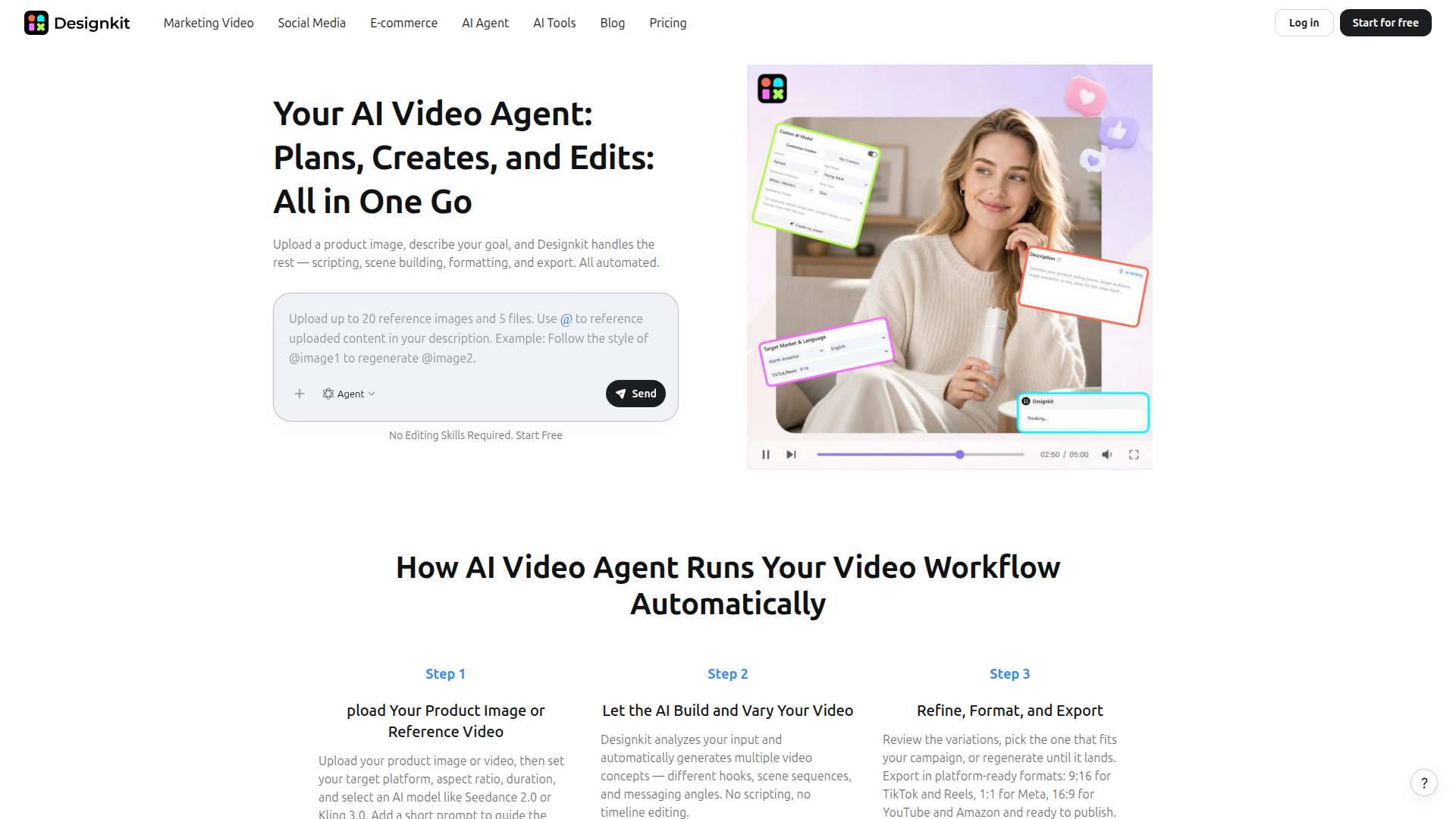Click the Log in button
Screen dimensions: 1456x819
point(1304,23)
